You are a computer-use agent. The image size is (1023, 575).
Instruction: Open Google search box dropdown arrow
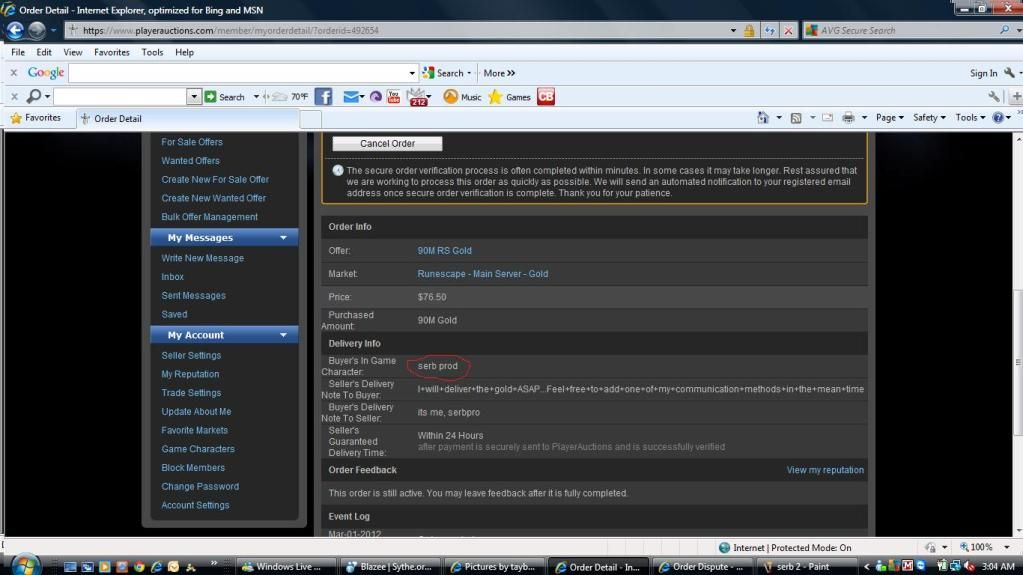(x=412, y=73)
